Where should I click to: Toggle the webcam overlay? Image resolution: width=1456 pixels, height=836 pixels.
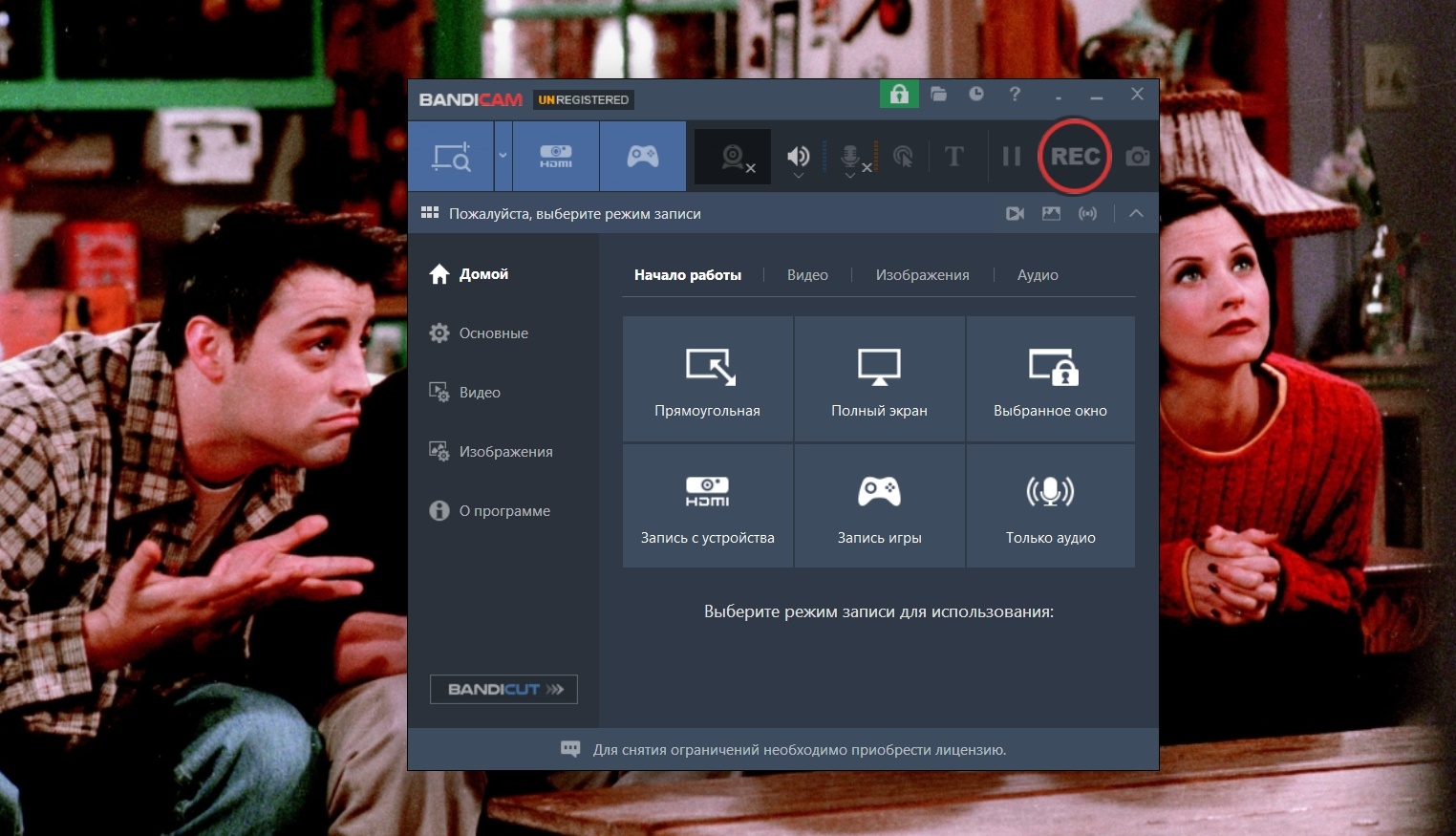tap(733, 157)
